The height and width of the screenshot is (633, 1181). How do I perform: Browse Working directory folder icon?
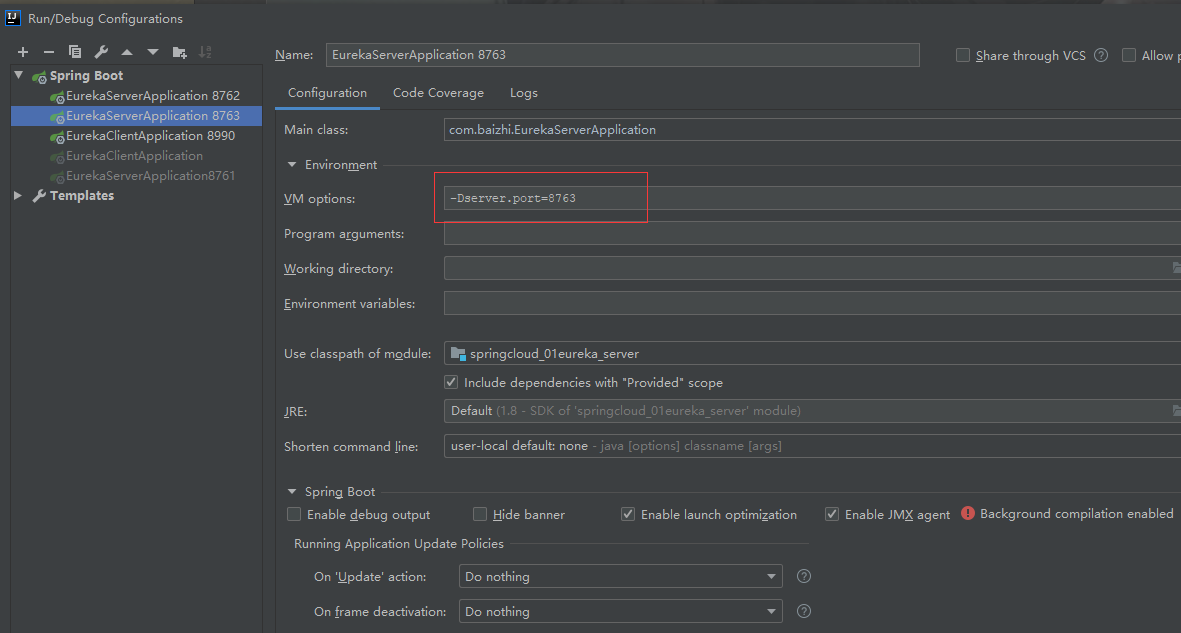pyautogui.click(x=1176, y=268)
